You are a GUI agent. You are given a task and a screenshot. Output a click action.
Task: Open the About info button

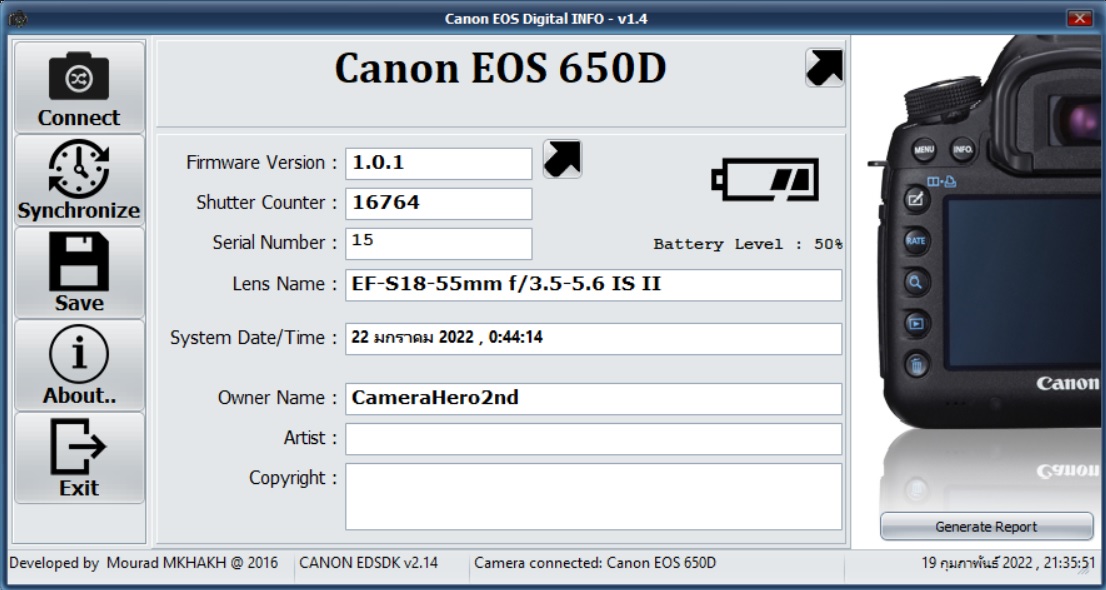[79, 366]
